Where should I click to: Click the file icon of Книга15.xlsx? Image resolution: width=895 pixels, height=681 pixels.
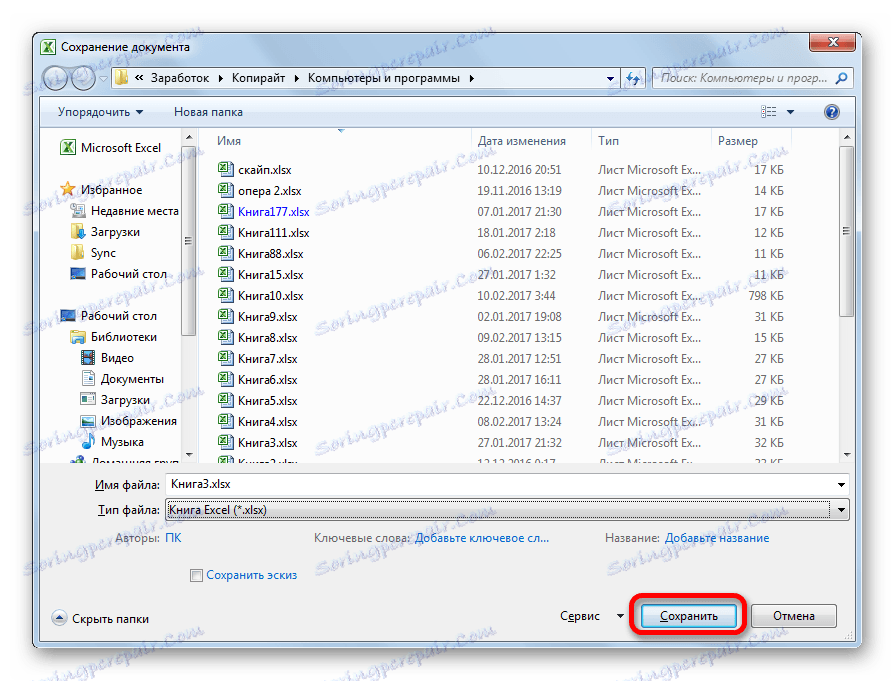[225, 274]
